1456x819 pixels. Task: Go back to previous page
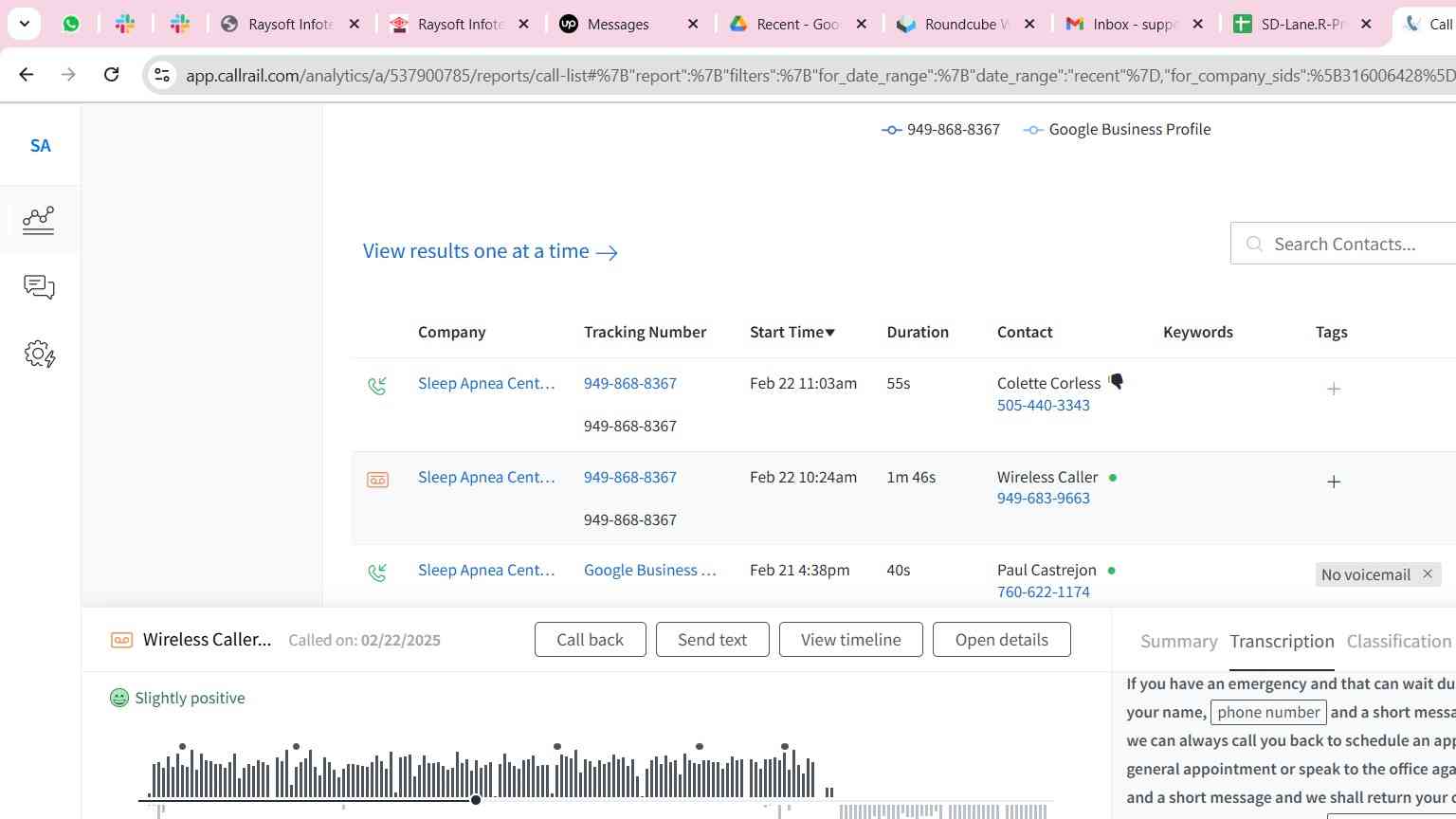[27, 74]
